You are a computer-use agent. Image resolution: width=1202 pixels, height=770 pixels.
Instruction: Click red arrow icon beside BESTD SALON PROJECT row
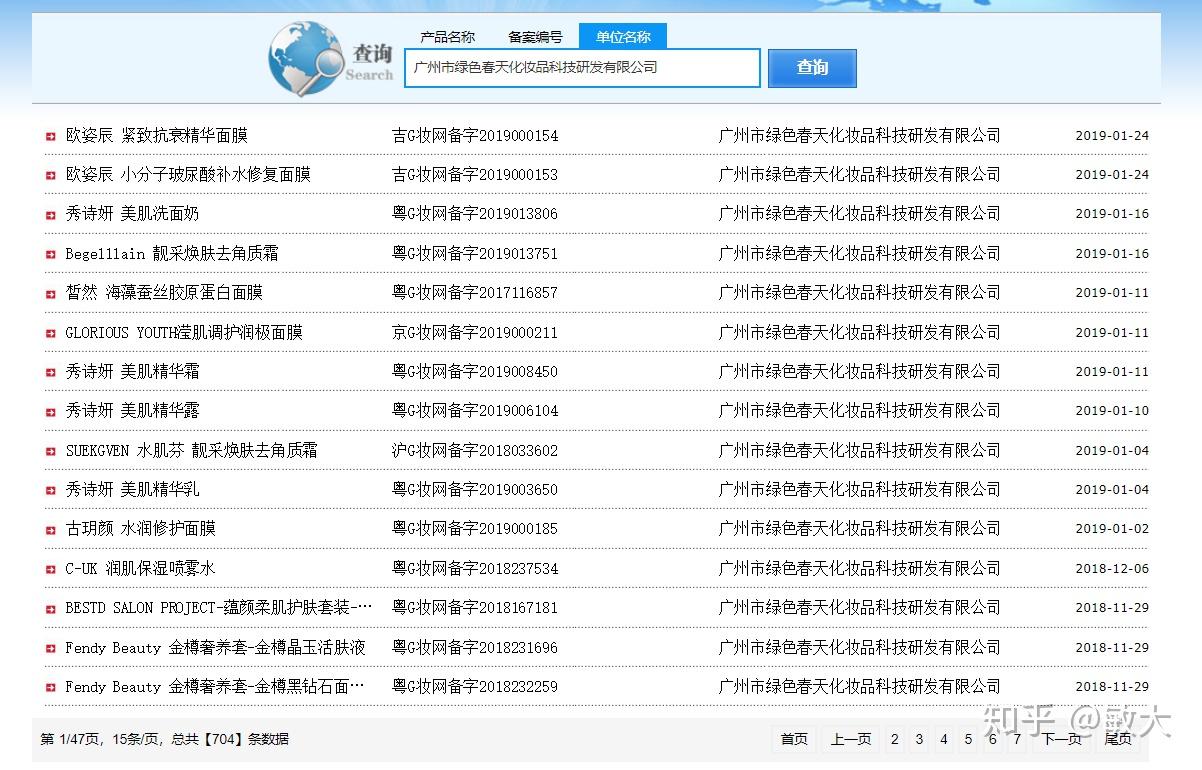tap(51, 608)
